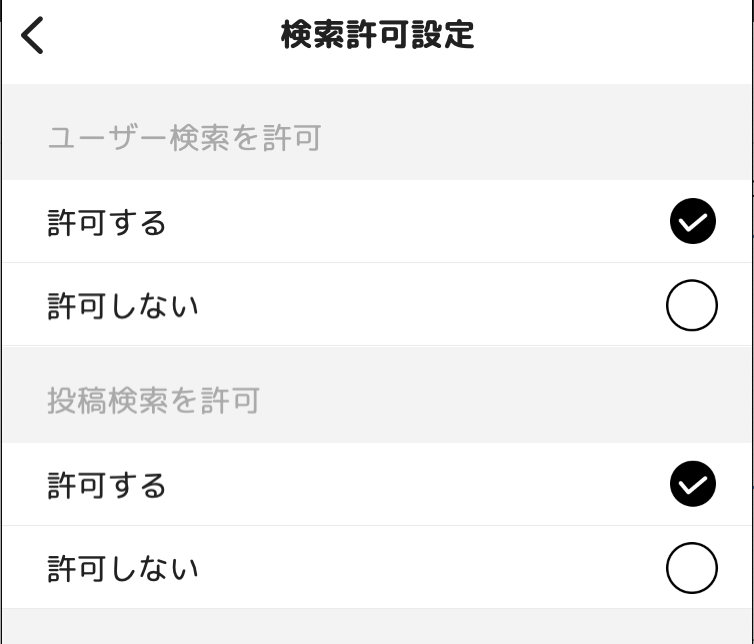
Task: Tap the 許可しない label under ユーザー検索を許可
Action: pyautogui.click(x=123, y=306)
